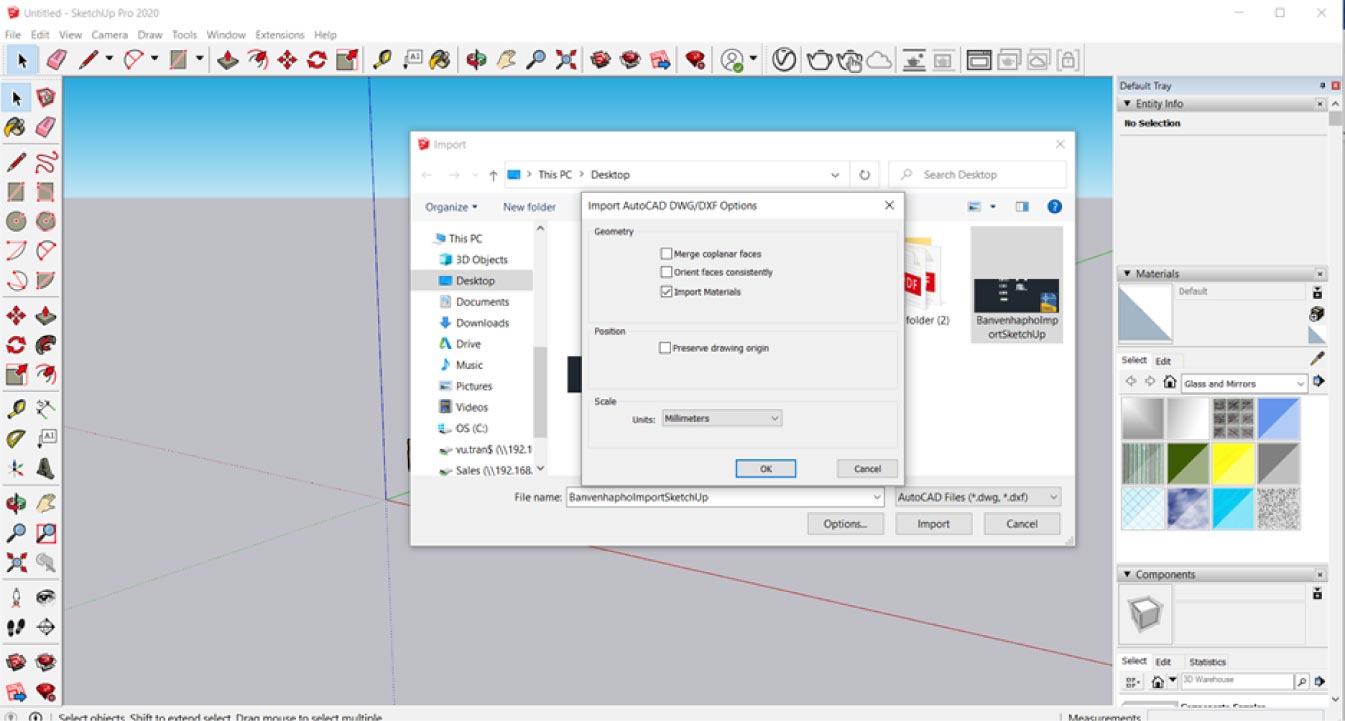
Task: Click the checkmark circle icon in toolbar
Action: pos(784,60)
